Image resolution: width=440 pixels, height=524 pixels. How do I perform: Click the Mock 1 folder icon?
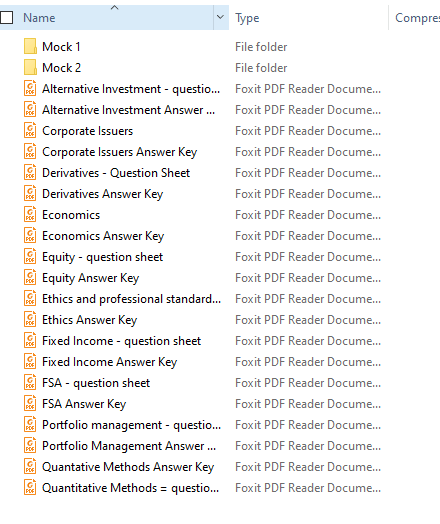pos(30,46)
